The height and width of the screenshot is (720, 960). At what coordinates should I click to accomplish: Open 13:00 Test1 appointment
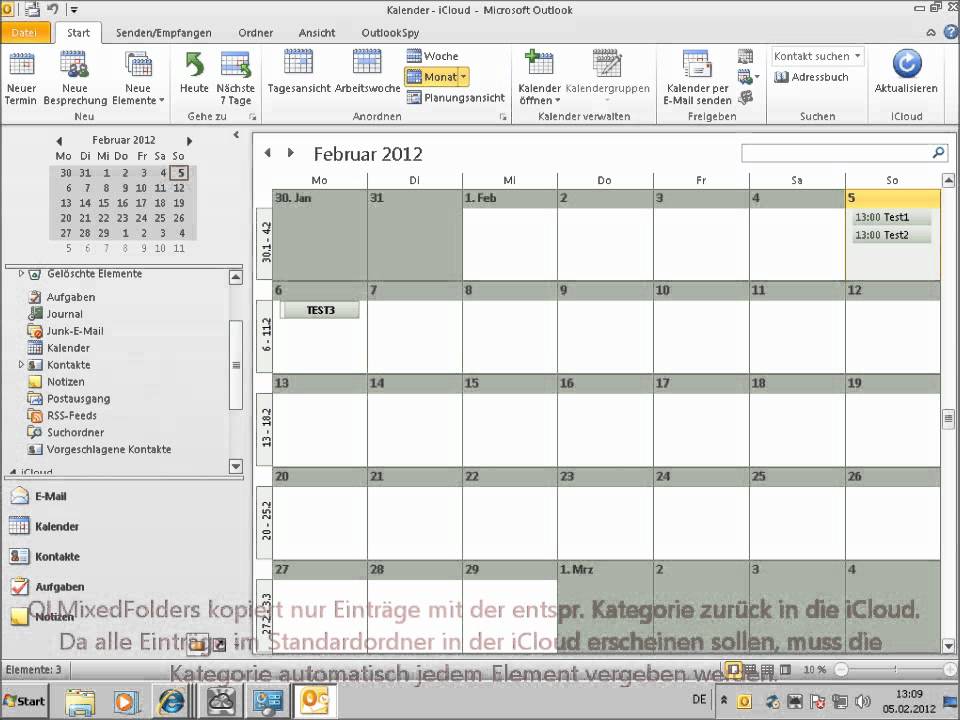(891, 217)
